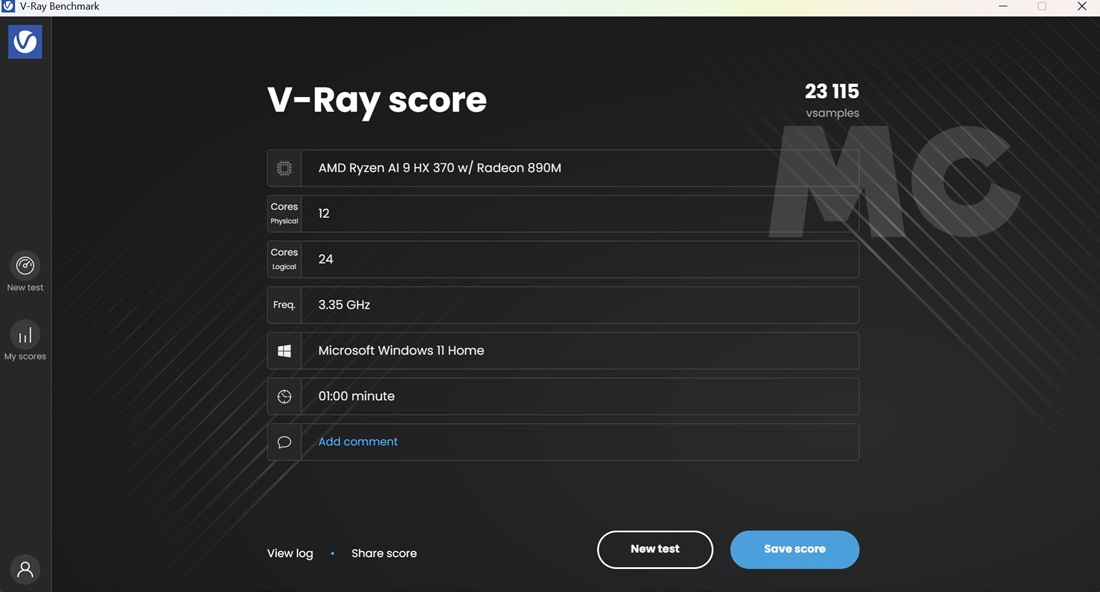Open View log

tap(290, 553)
